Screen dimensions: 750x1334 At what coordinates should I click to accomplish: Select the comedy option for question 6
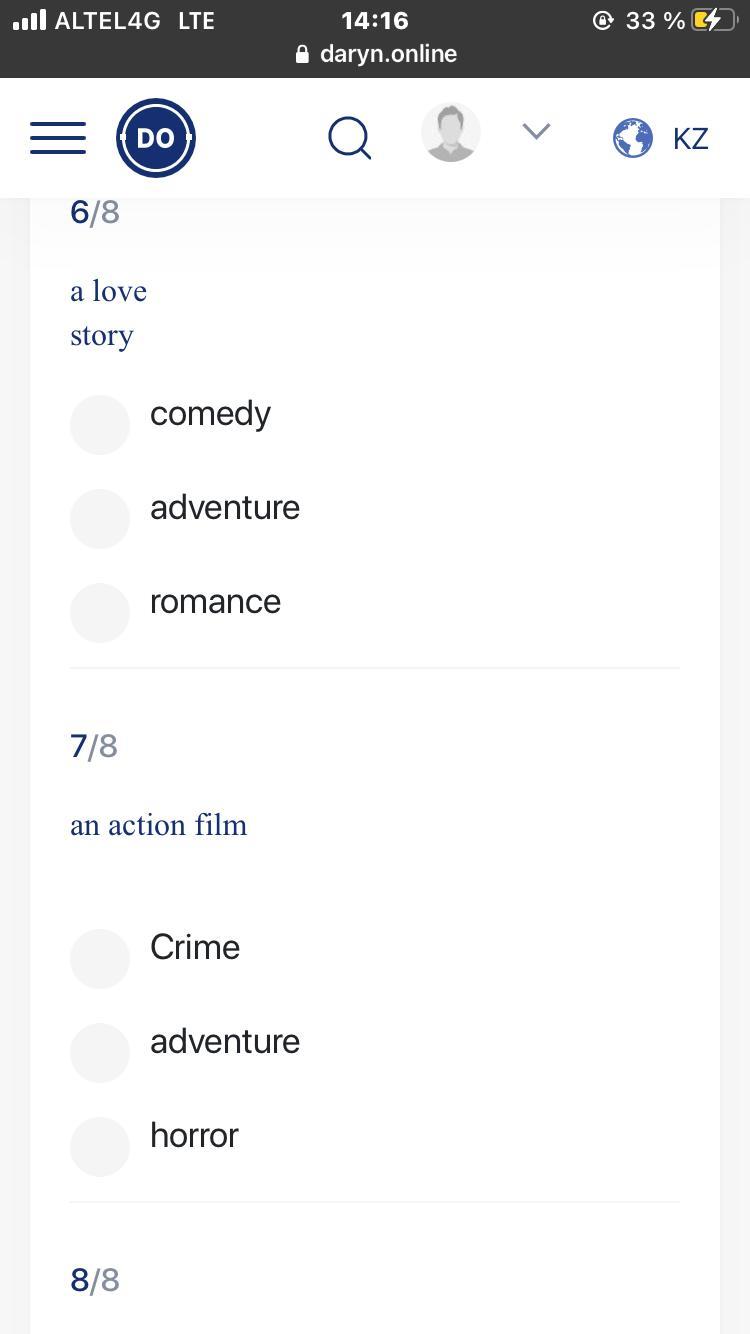pyautogui.click(x=100, y=425)
